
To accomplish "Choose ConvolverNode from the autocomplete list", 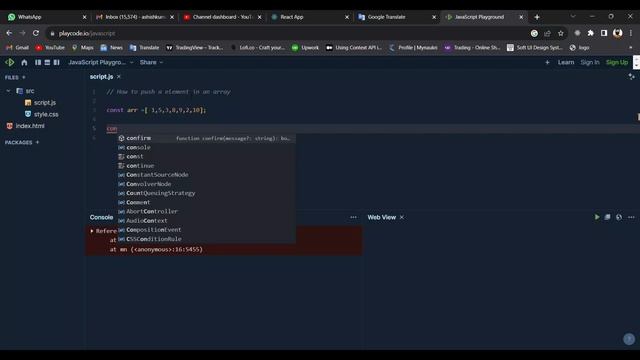I will 206,184.
